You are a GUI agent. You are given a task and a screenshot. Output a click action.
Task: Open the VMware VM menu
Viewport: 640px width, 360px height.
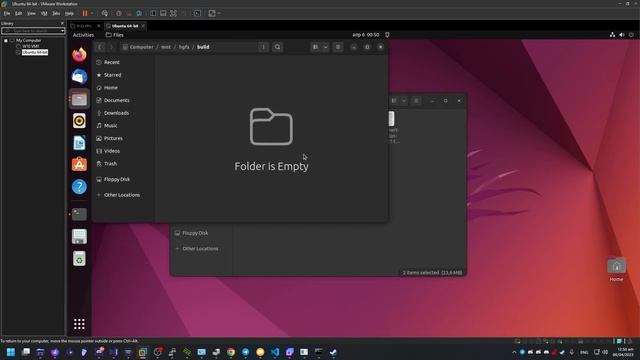pos(44,13)
